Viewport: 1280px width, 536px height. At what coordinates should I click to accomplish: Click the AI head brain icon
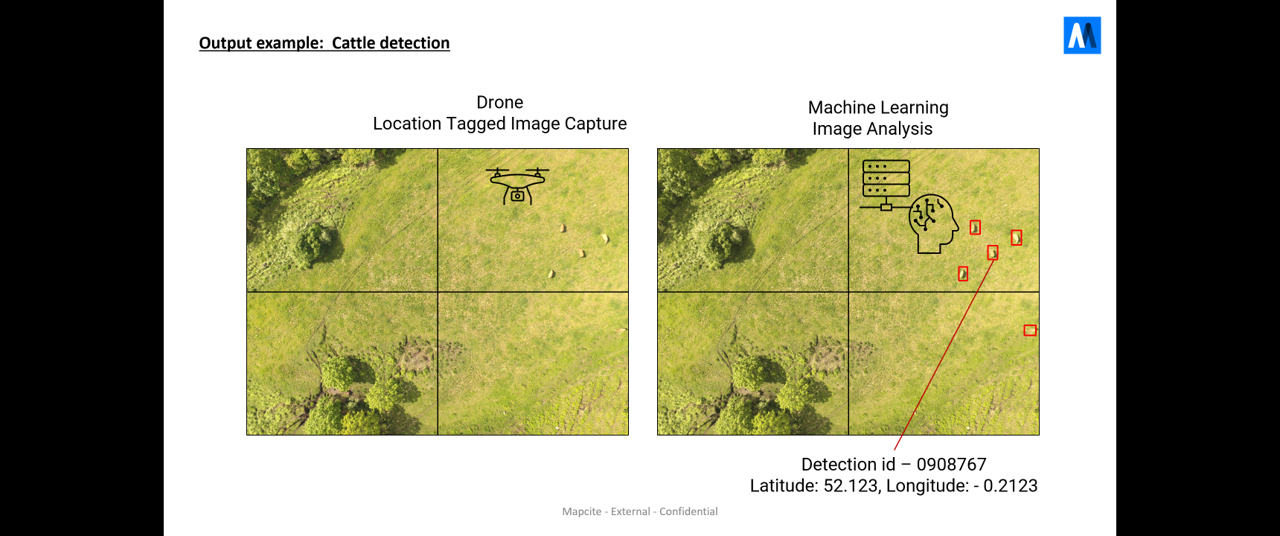933,224
